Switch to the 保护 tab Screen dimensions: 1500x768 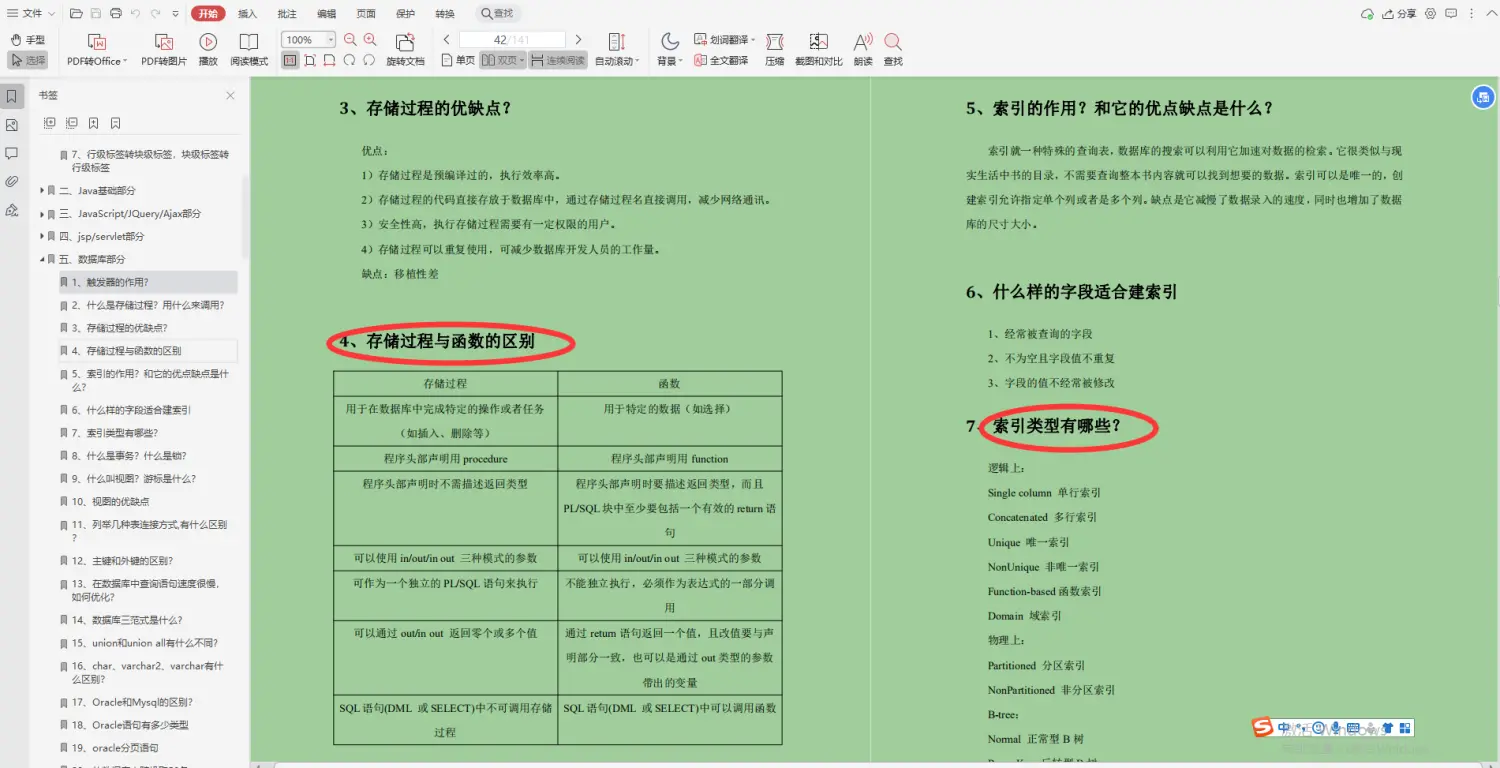click(x=405, y=13)
